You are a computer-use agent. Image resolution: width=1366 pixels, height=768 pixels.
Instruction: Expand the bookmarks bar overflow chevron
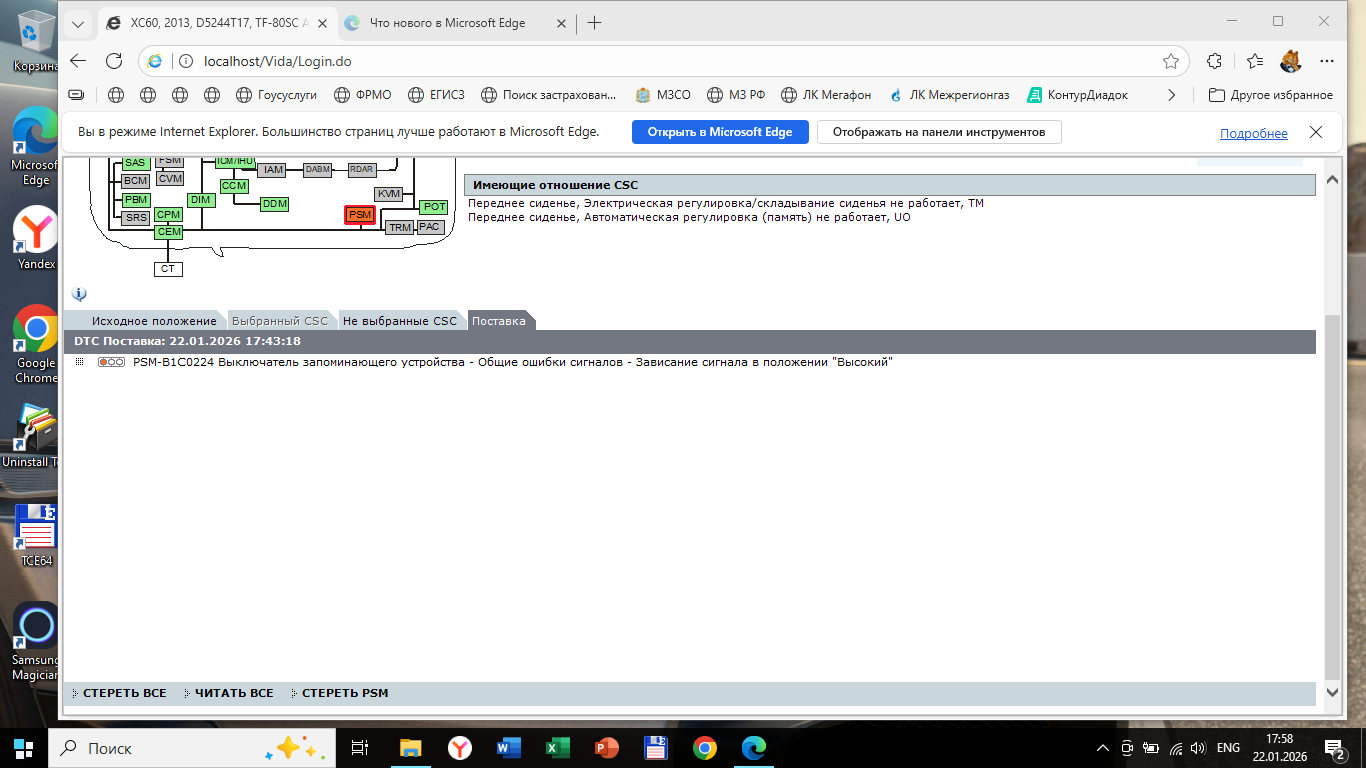point(1171,95)
